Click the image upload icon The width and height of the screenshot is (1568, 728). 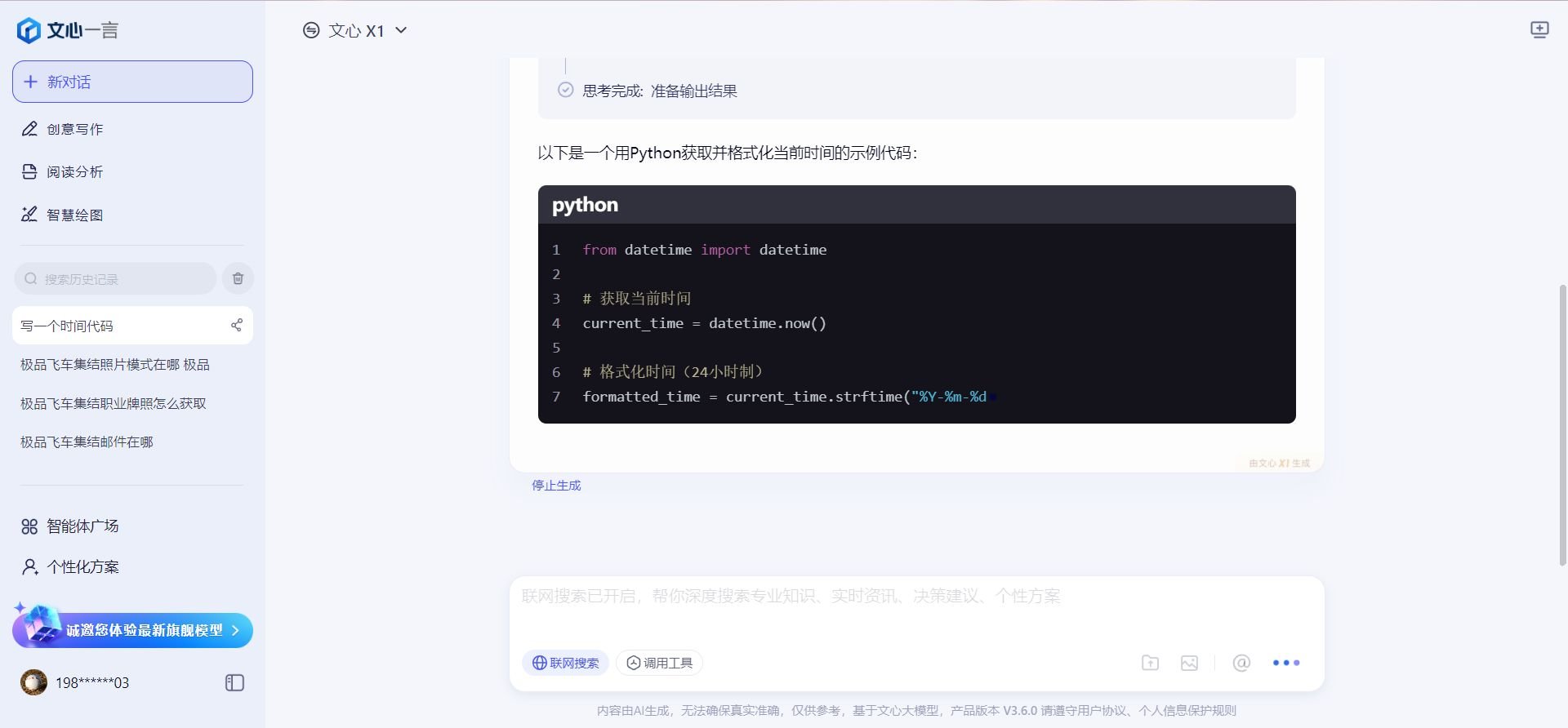(x=1189, y=664)
